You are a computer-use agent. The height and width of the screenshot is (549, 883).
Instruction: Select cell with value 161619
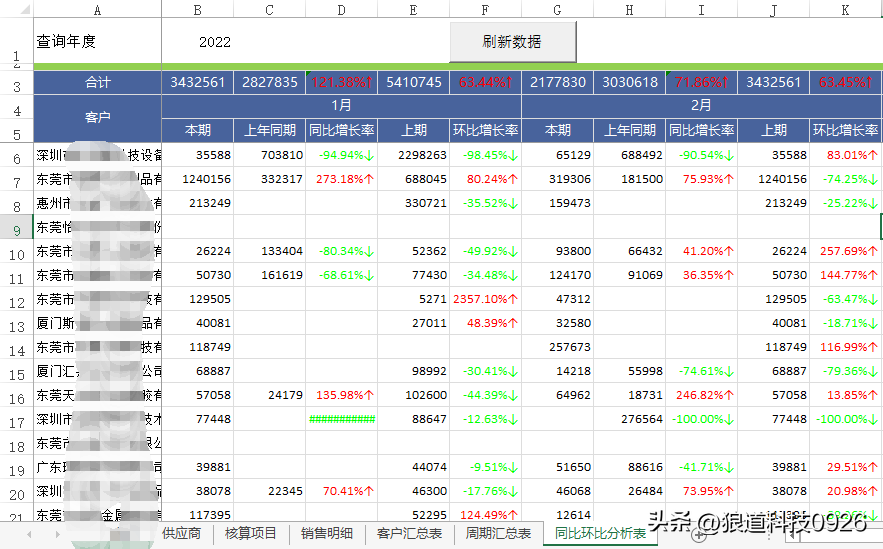coord(270,275)
